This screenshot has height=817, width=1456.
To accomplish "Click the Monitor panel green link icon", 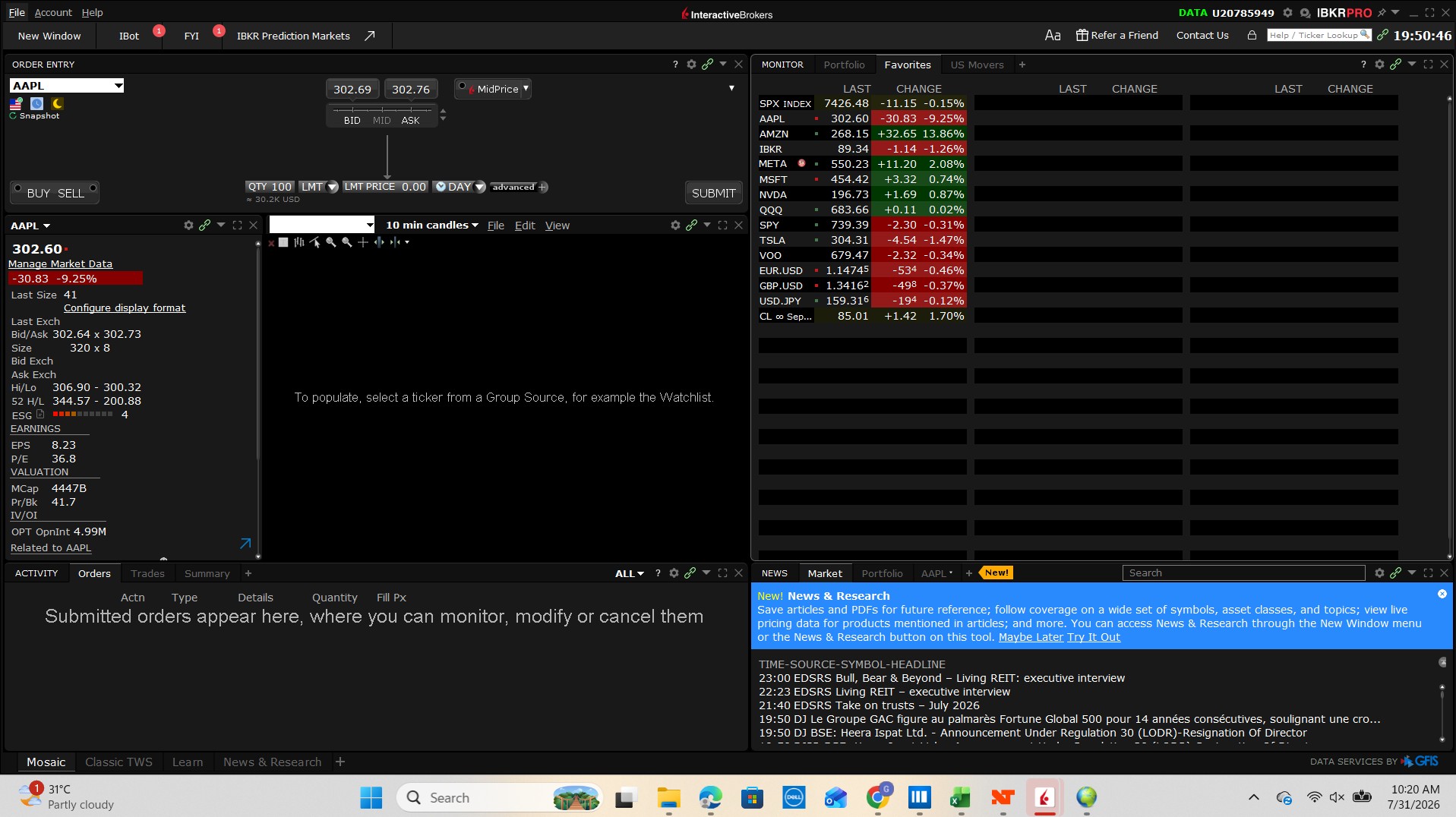I will tap(1396, 65).
